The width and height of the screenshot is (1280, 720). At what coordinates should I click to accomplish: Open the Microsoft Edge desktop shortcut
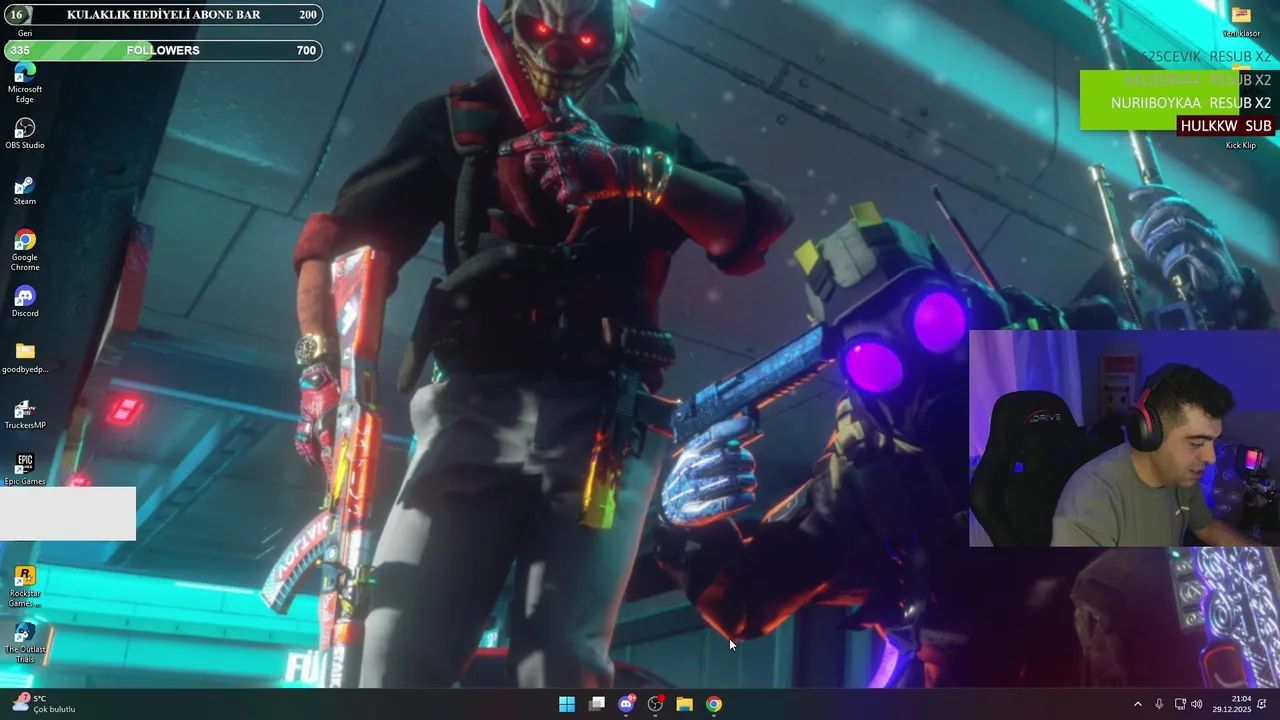25,82
